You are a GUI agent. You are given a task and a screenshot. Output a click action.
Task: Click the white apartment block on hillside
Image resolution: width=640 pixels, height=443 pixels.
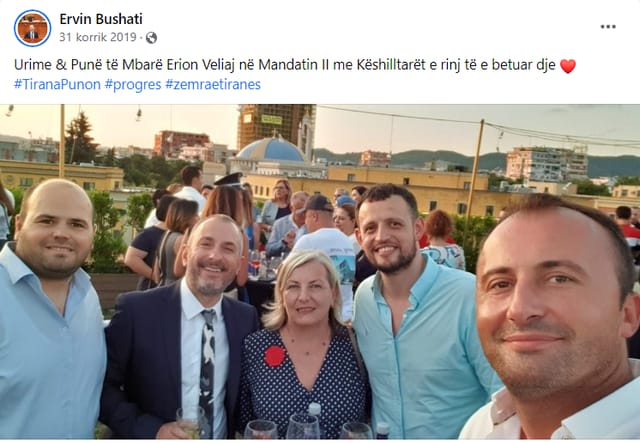[x=547, y=163]
